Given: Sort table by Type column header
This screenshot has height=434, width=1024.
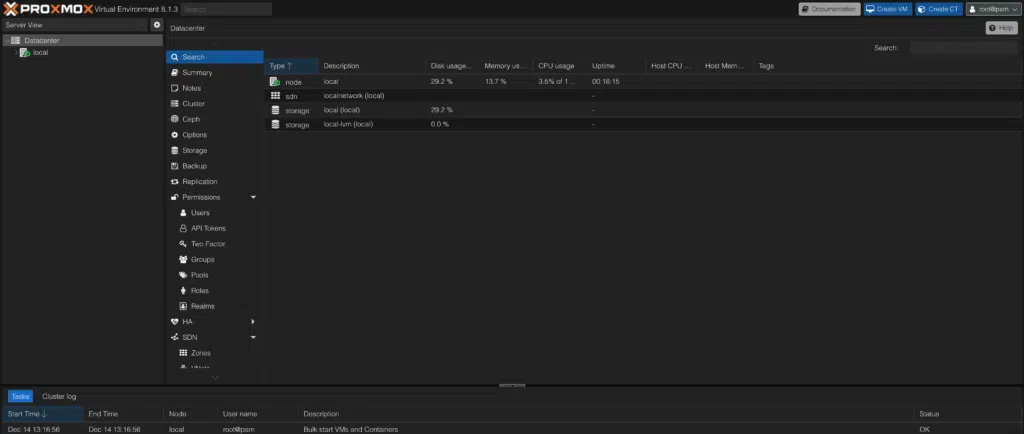Looking at the screenshot, I should point(291,66).
